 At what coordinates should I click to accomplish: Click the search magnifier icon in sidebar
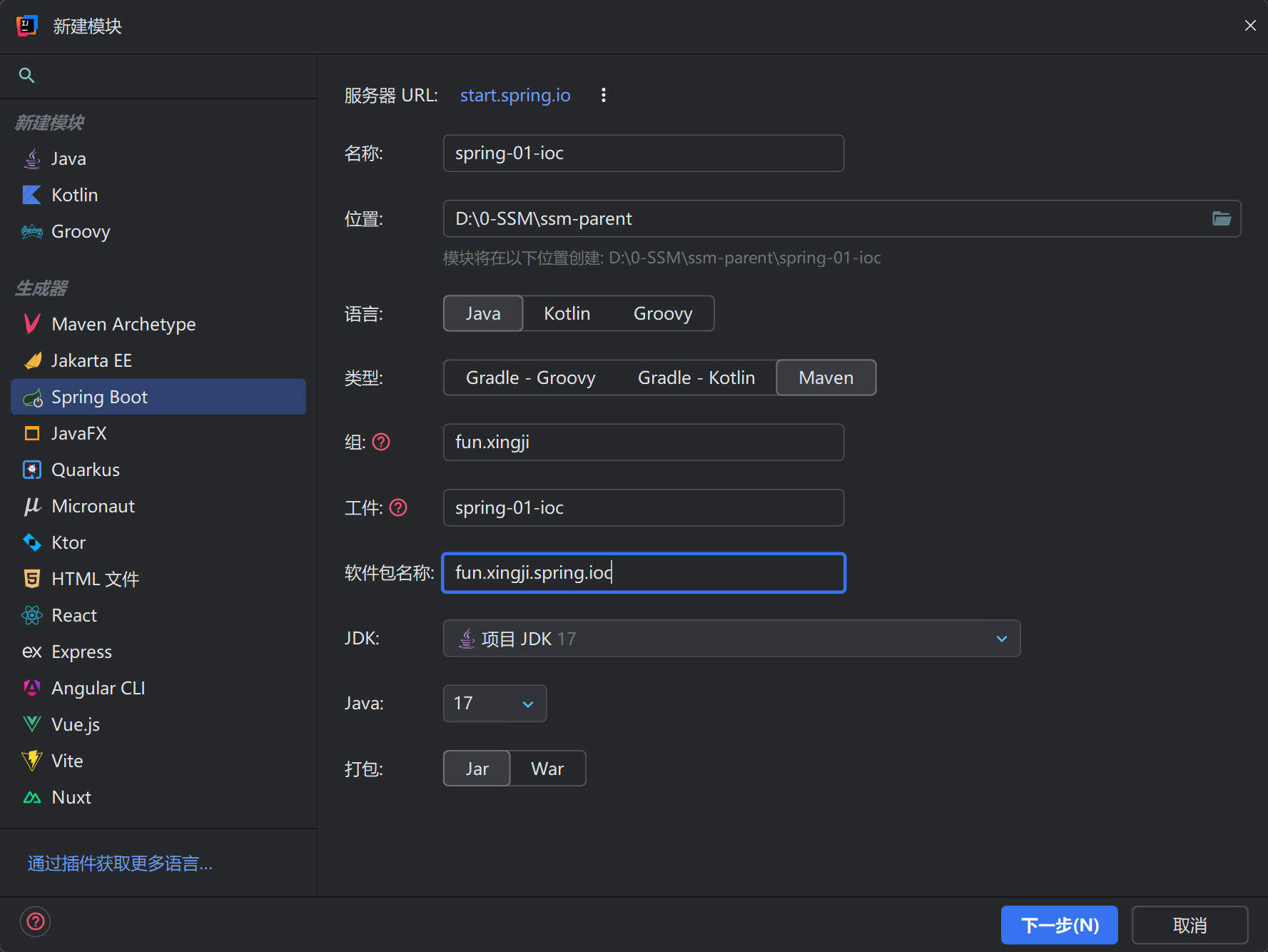tap(26, 76)
